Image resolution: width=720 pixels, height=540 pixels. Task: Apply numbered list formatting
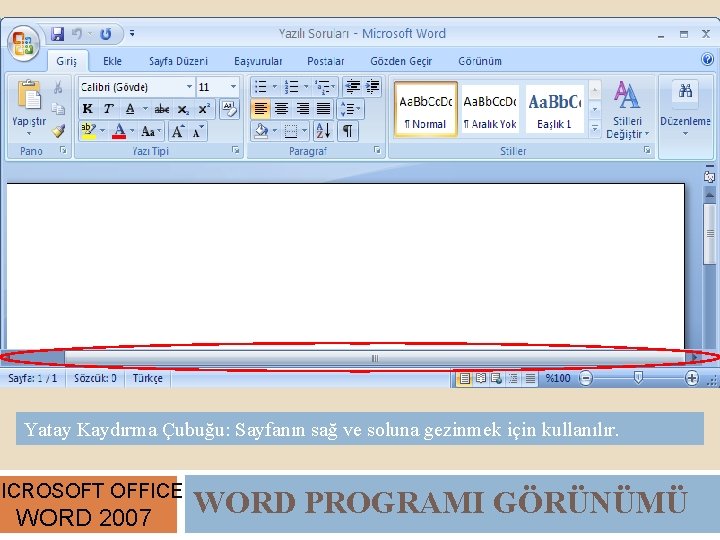point(291,86)
